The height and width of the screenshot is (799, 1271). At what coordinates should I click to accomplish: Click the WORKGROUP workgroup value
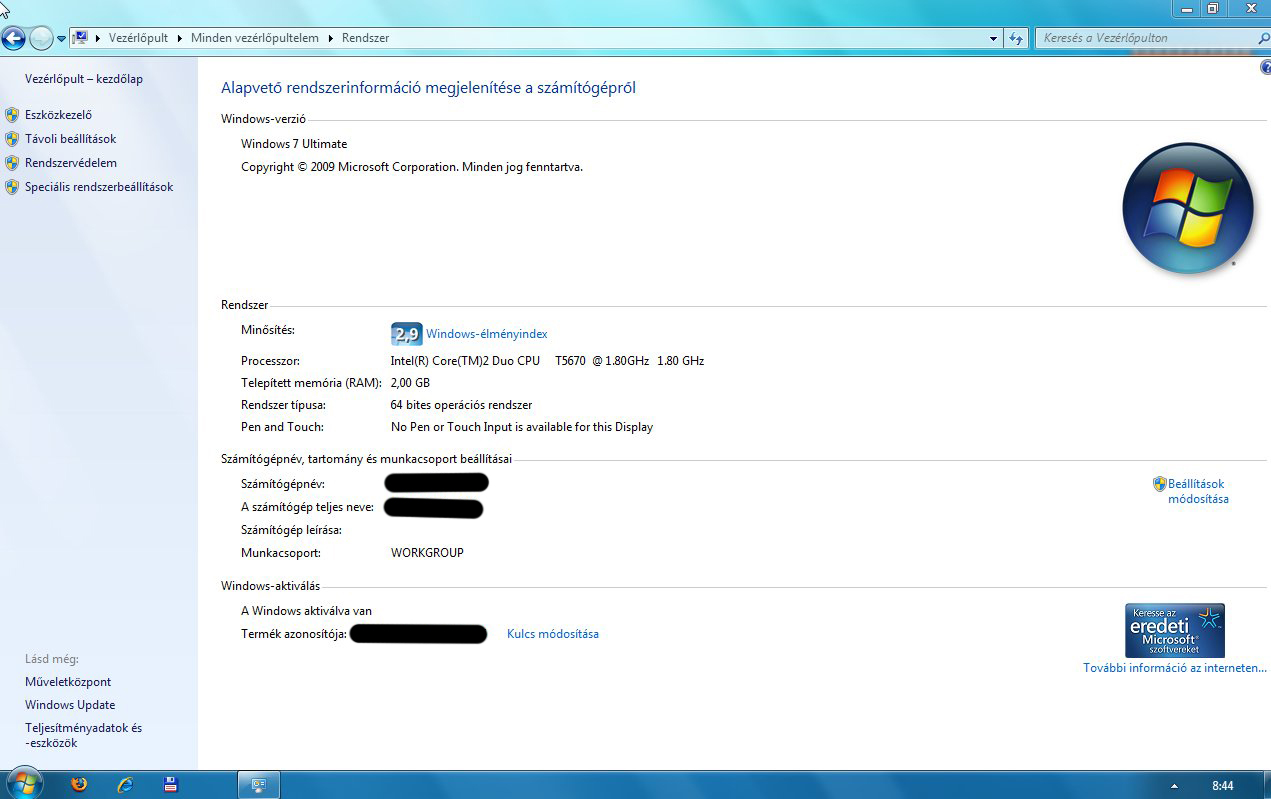[x=427, y=553]
